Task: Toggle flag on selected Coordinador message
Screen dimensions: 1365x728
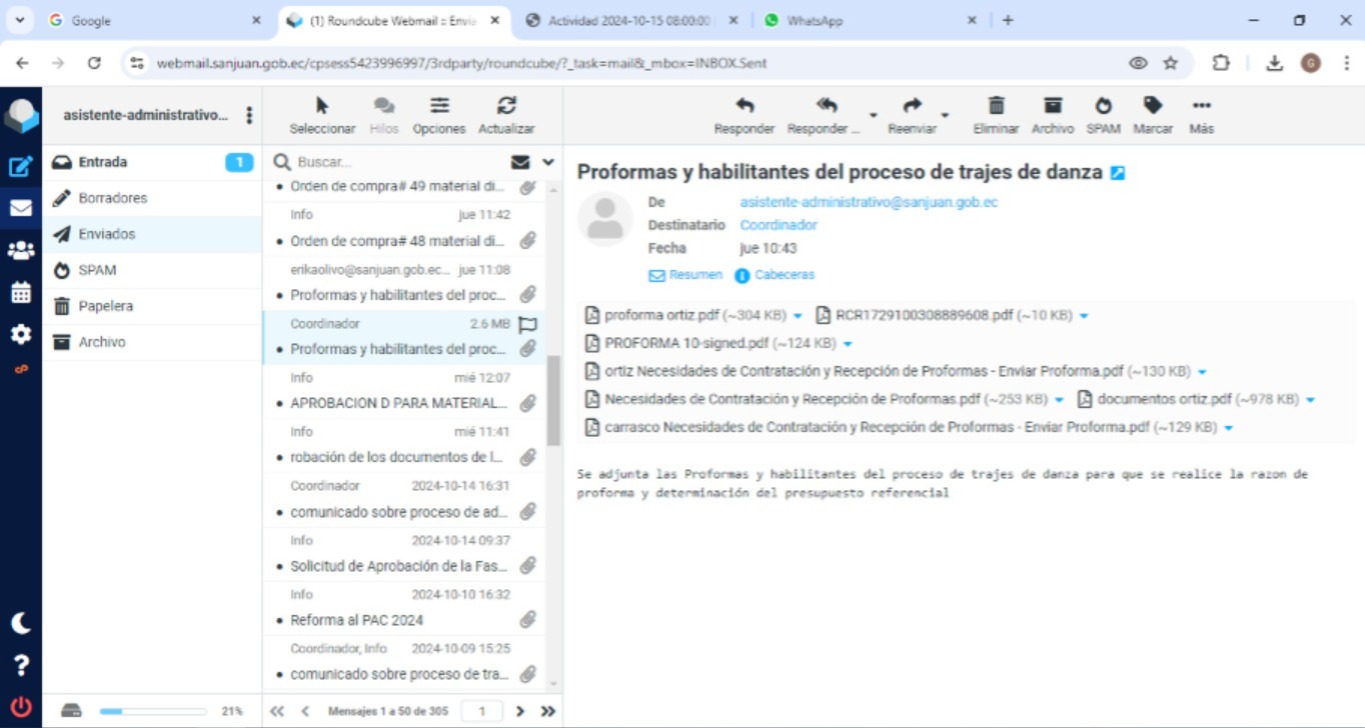Action: [x=528, y=324]
